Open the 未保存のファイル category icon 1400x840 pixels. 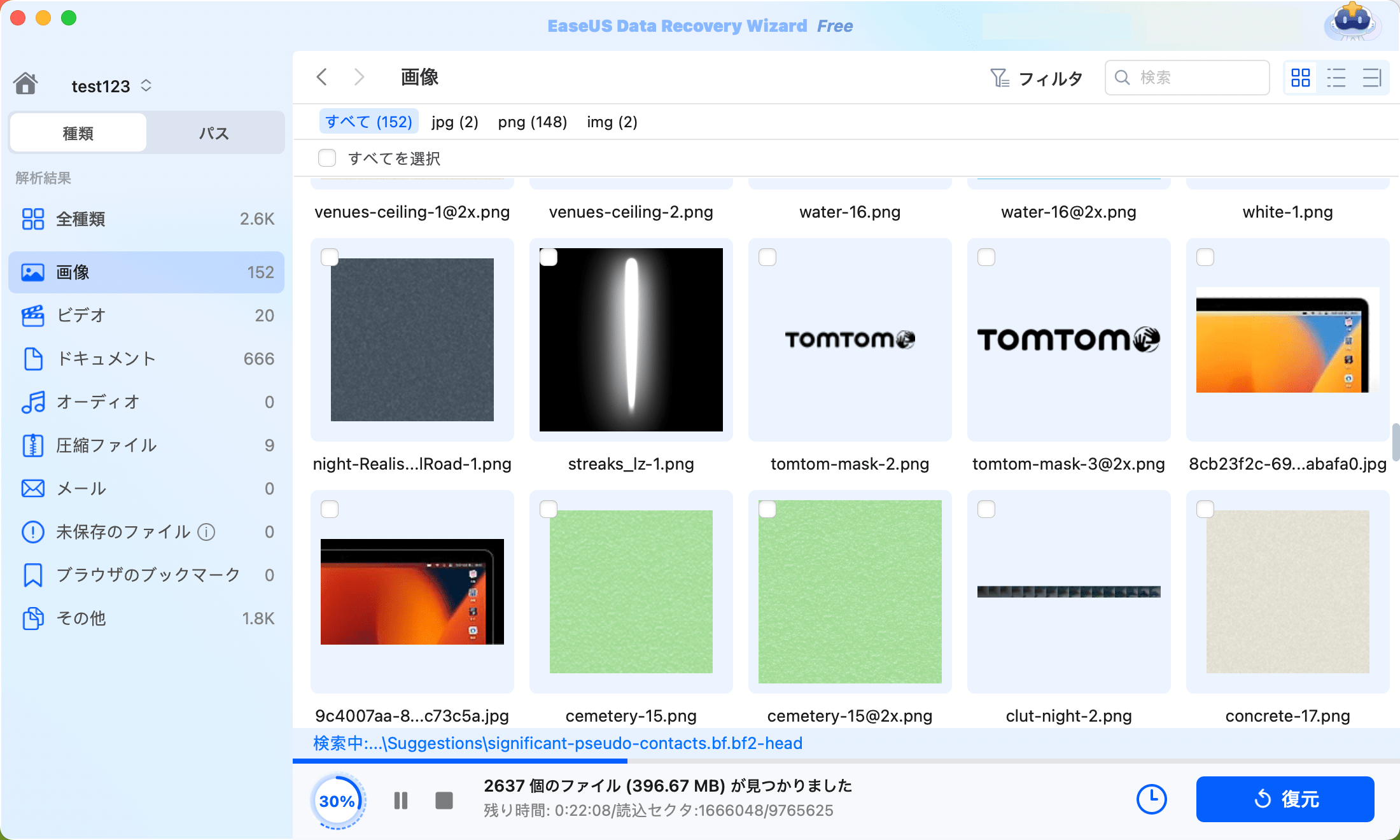coord(32,532)
